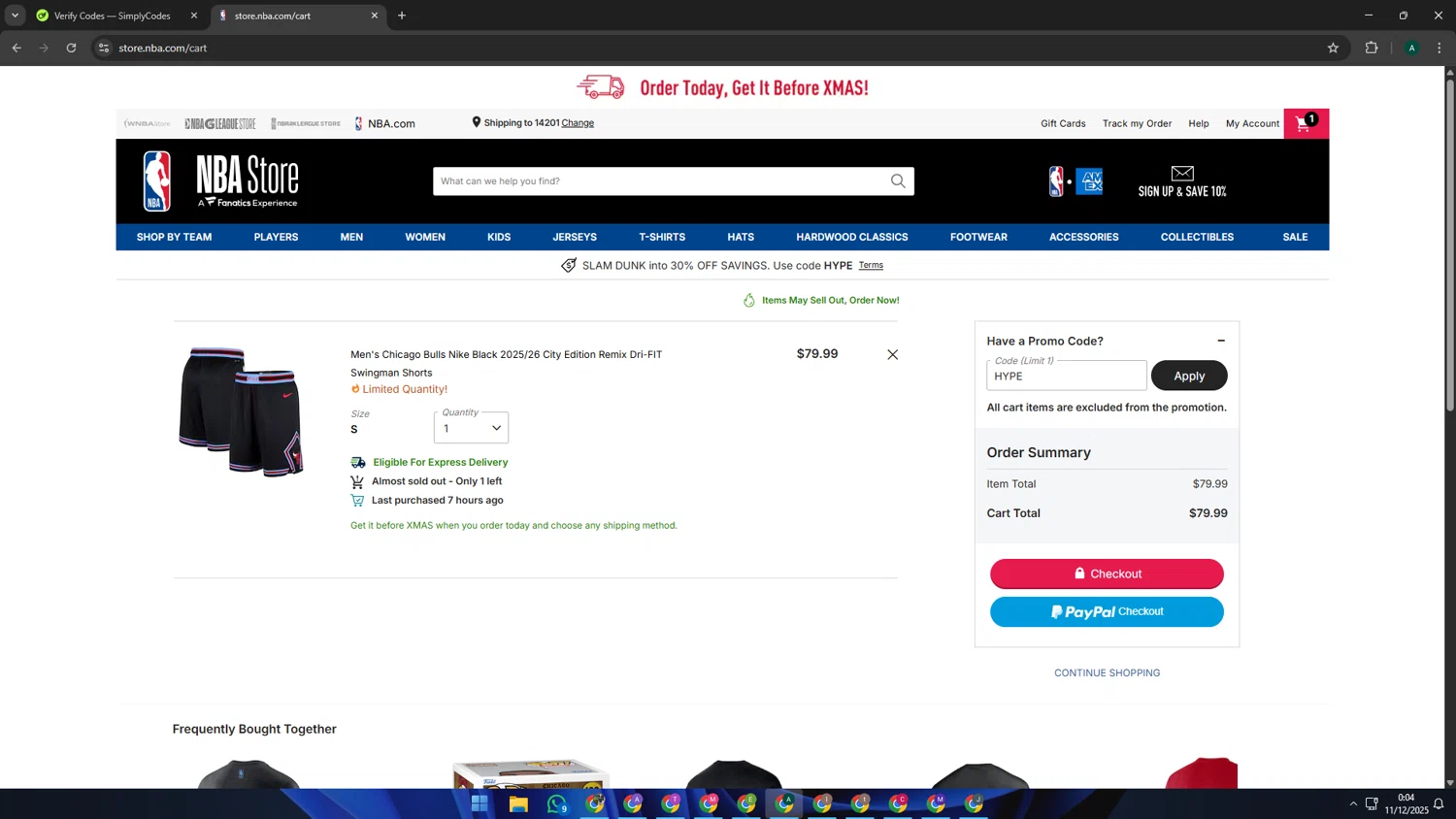Open the ACCESSORIES menu
Screen dimensions: 1456x819
[x=1083, y=237]
